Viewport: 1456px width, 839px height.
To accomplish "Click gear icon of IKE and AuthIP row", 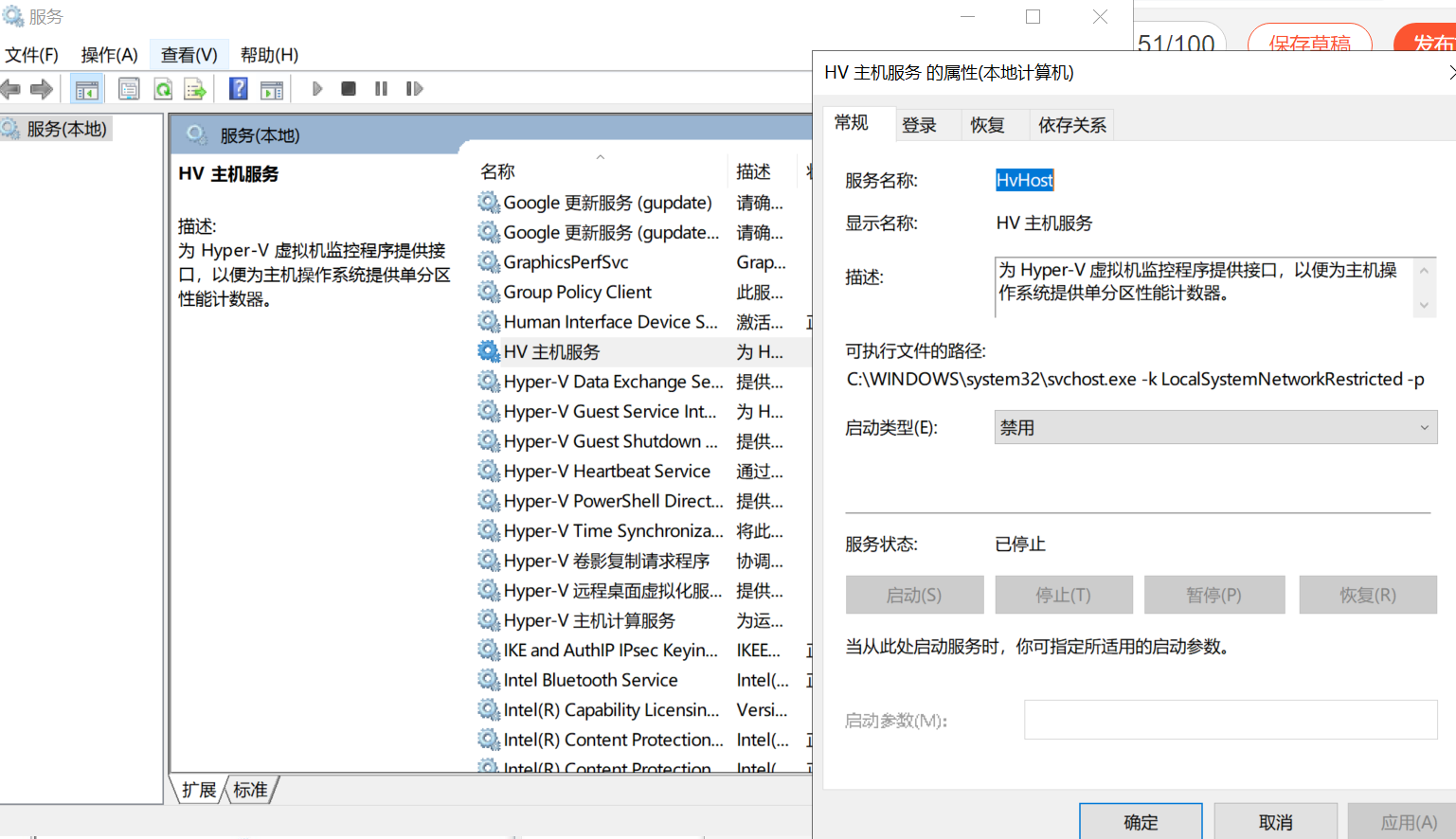I will (x=489, y=650).
